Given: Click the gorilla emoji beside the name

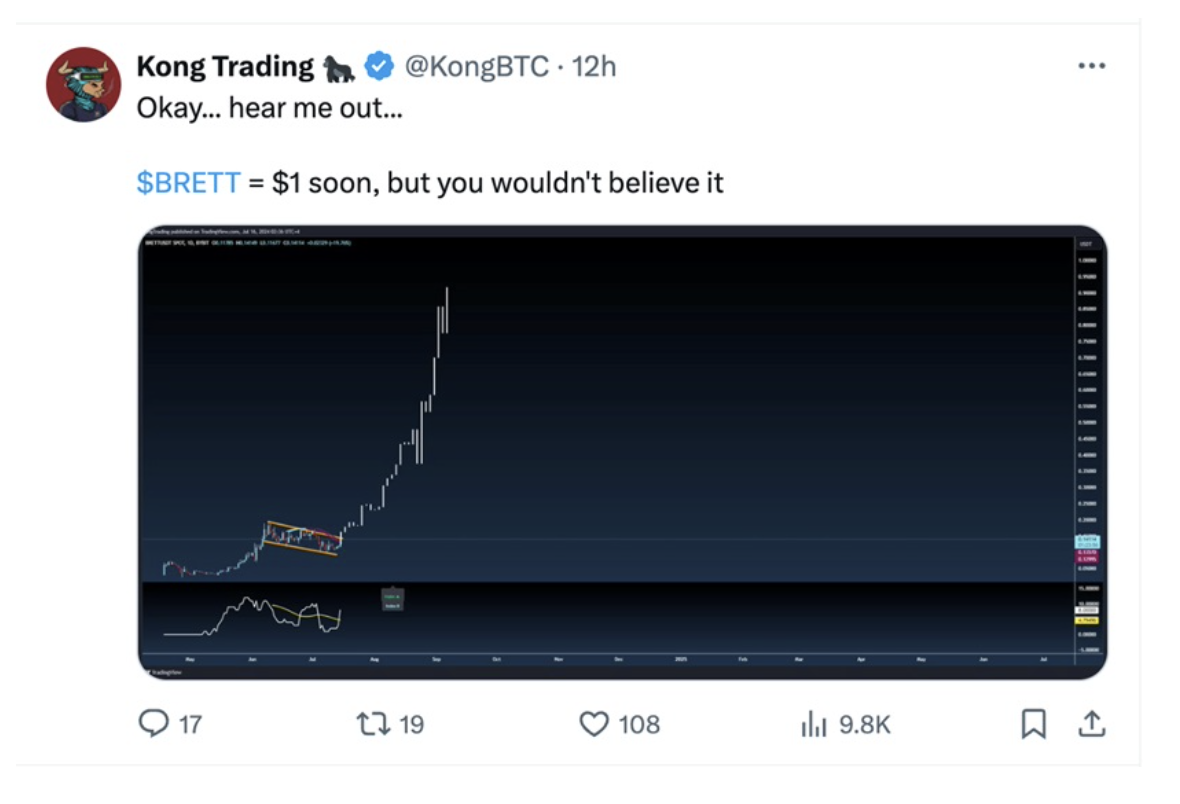Looking at the screenshot, I should click(339, 68).
